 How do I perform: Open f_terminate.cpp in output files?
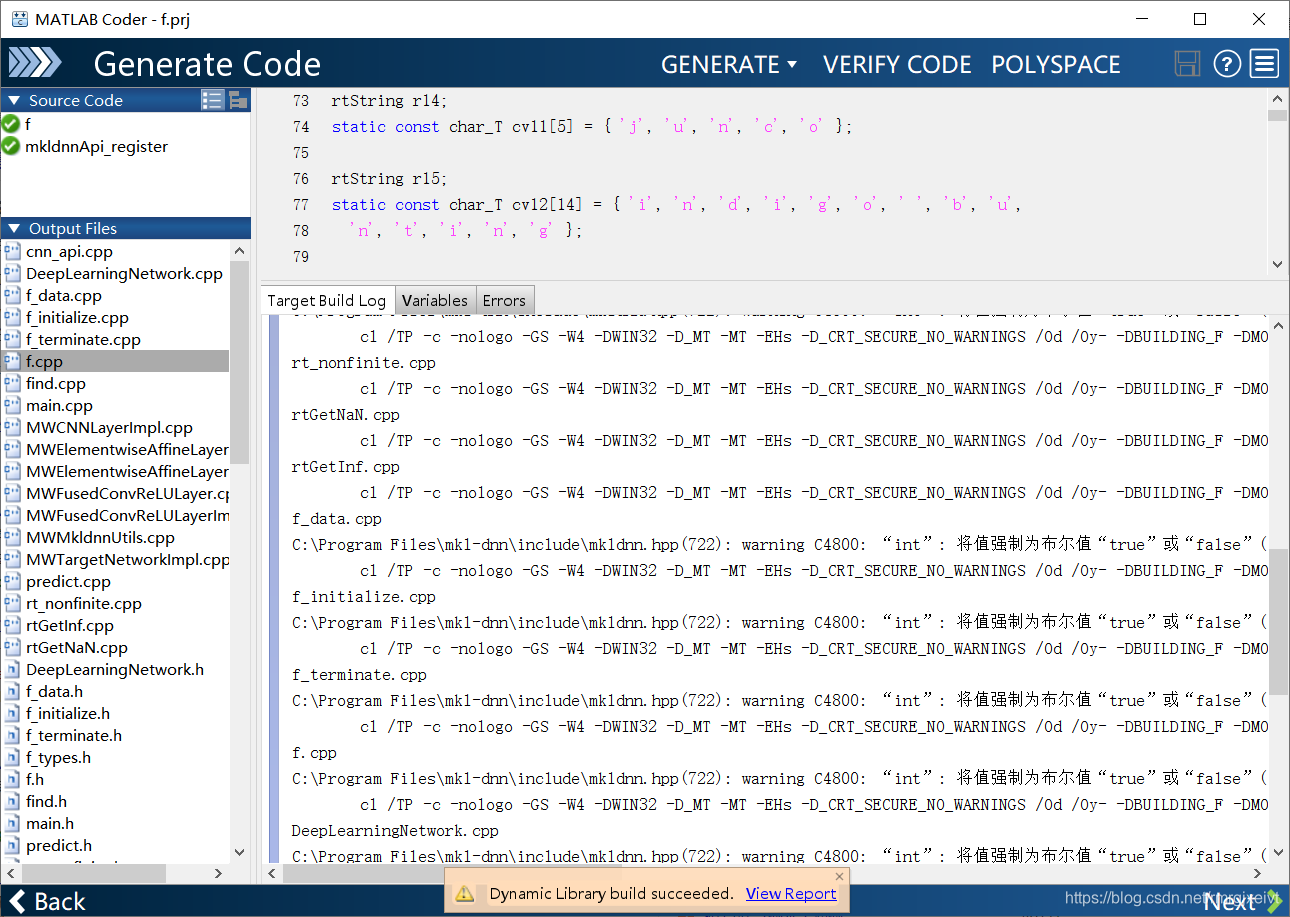pos(83,340)
